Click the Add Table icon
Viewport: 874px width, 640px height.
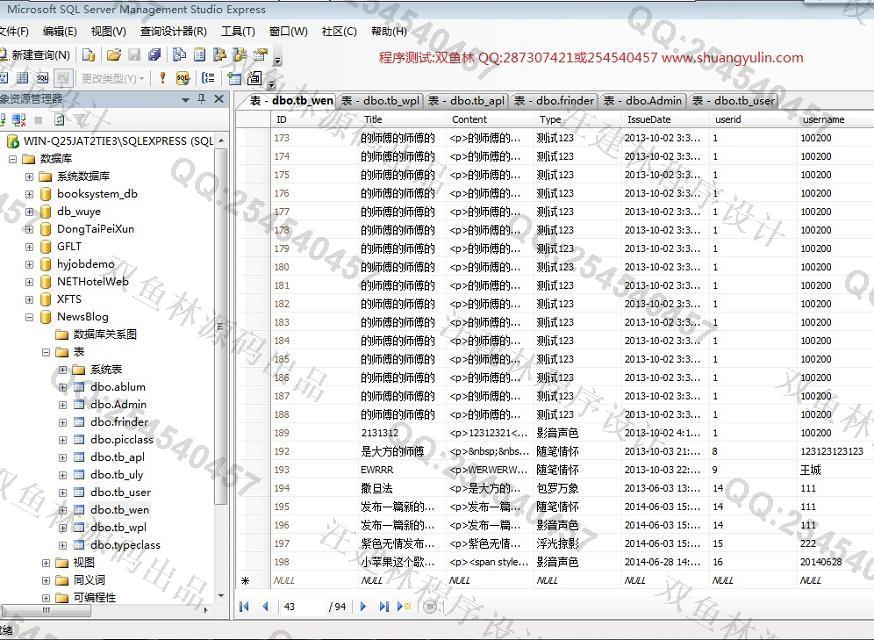(234, 78)
